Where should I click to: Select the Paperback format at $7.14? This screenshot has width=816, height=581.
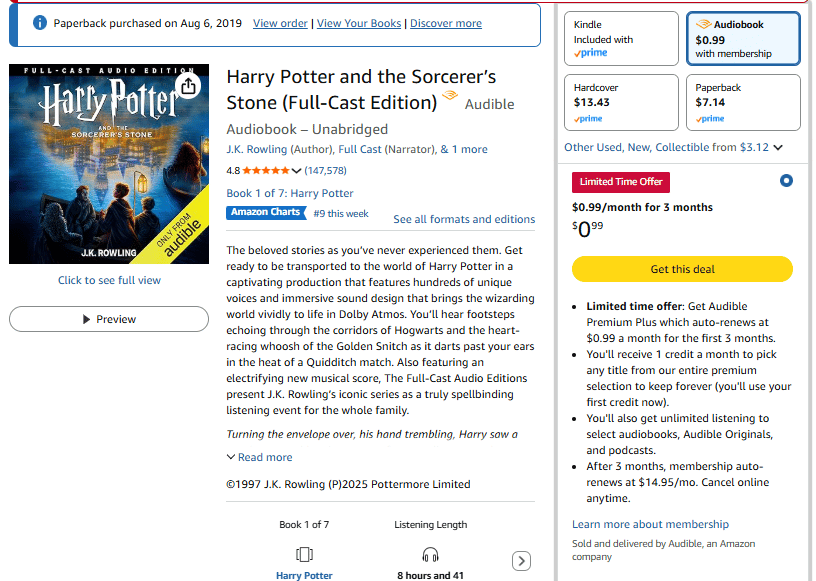[743, 102]
